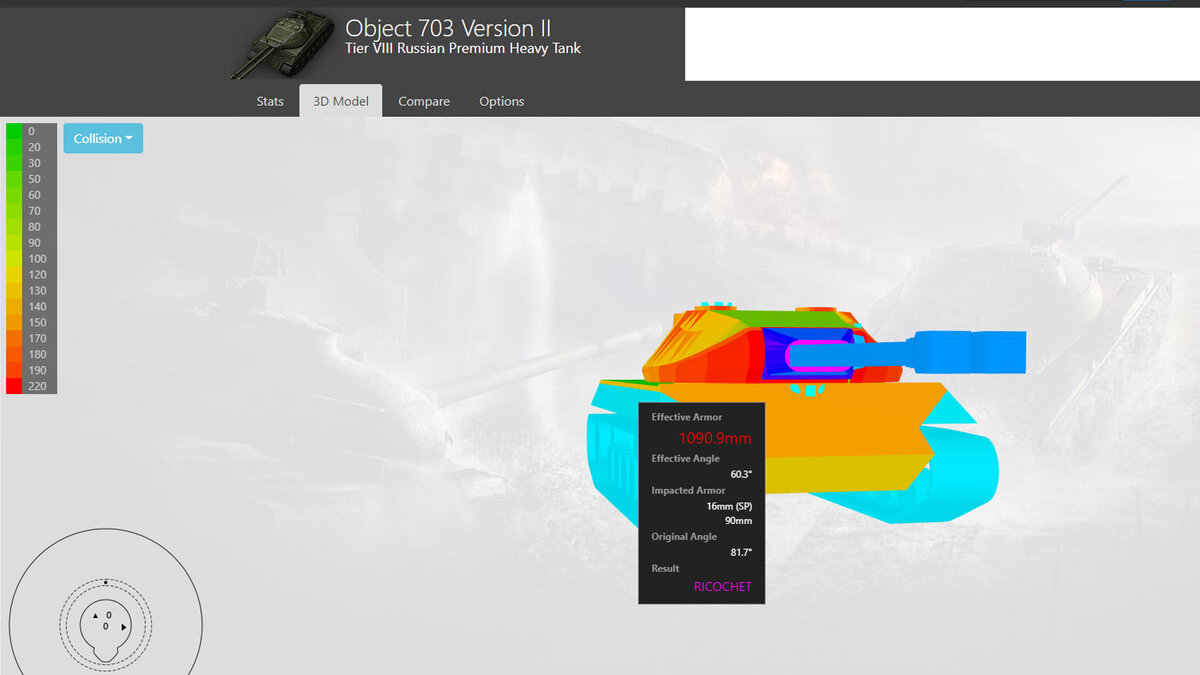Viewport: 1200px width, 675px height.
Task: Click the 100 armor legend swatch
Action: pos(14,259)
